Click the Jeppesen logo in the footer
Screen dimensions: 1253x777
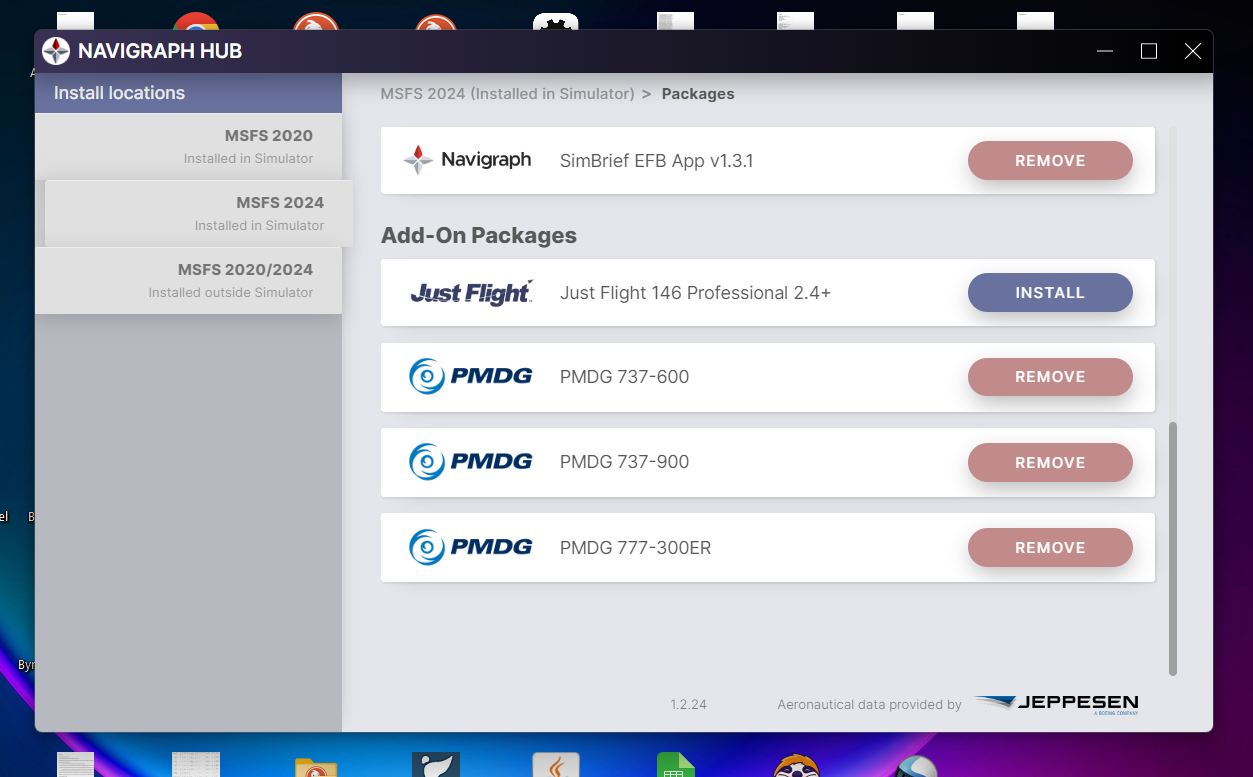(x=1056, y=704)
